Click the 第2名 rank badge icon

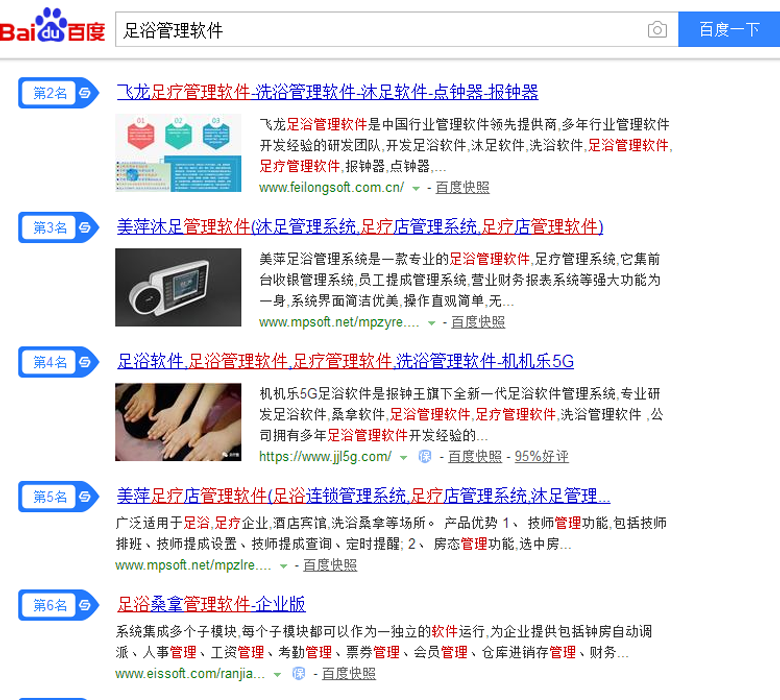coord(59,93)
